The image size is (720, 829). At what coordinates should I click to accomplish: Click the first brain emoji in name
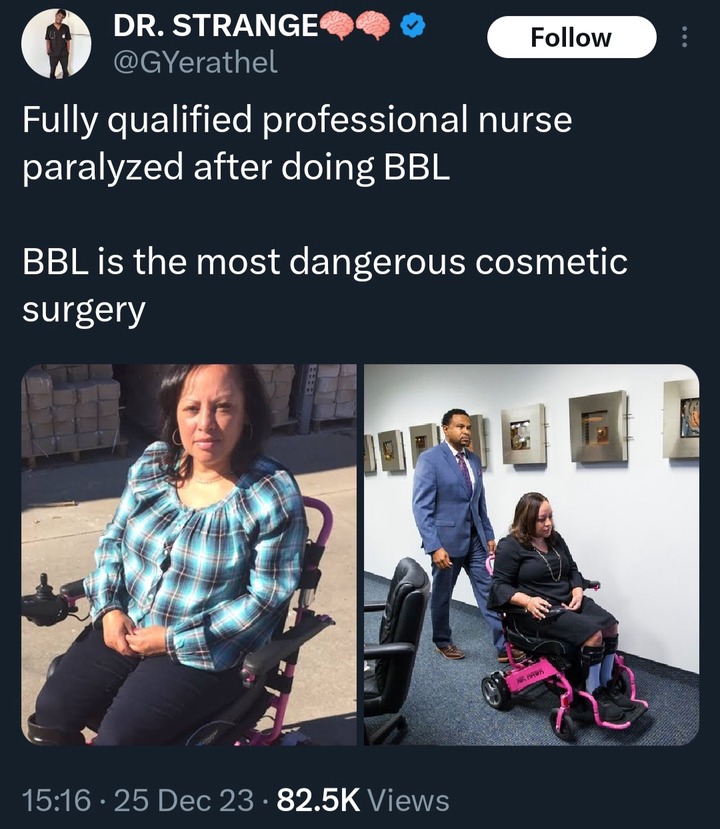(337, 25)
